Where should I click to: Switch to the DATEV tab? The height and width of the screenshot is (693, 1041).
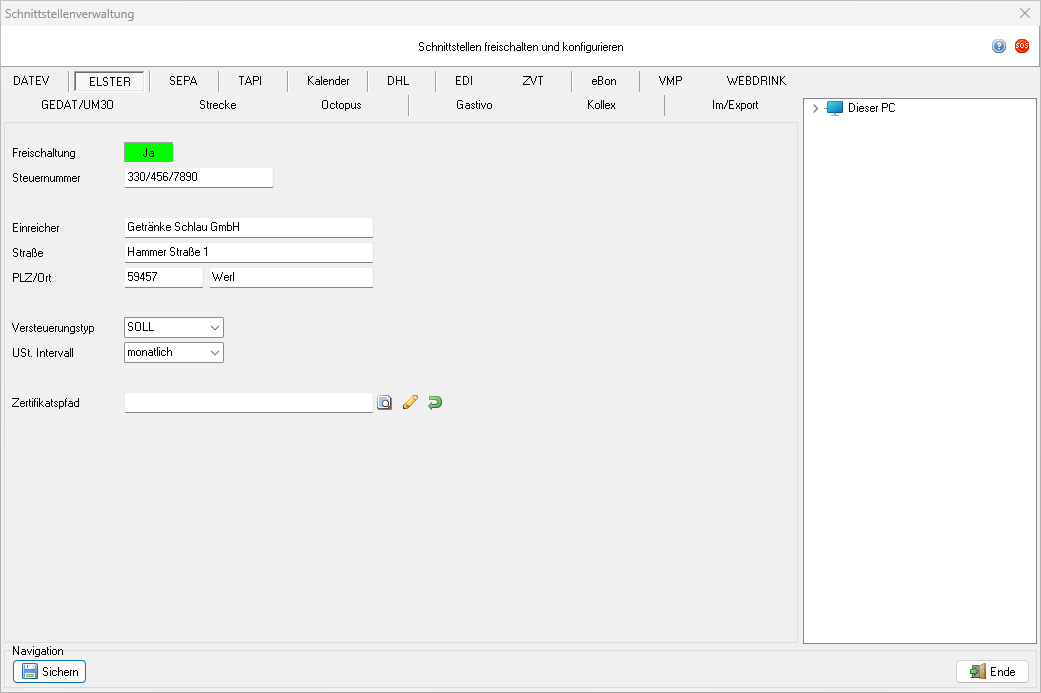coord(31,81)
